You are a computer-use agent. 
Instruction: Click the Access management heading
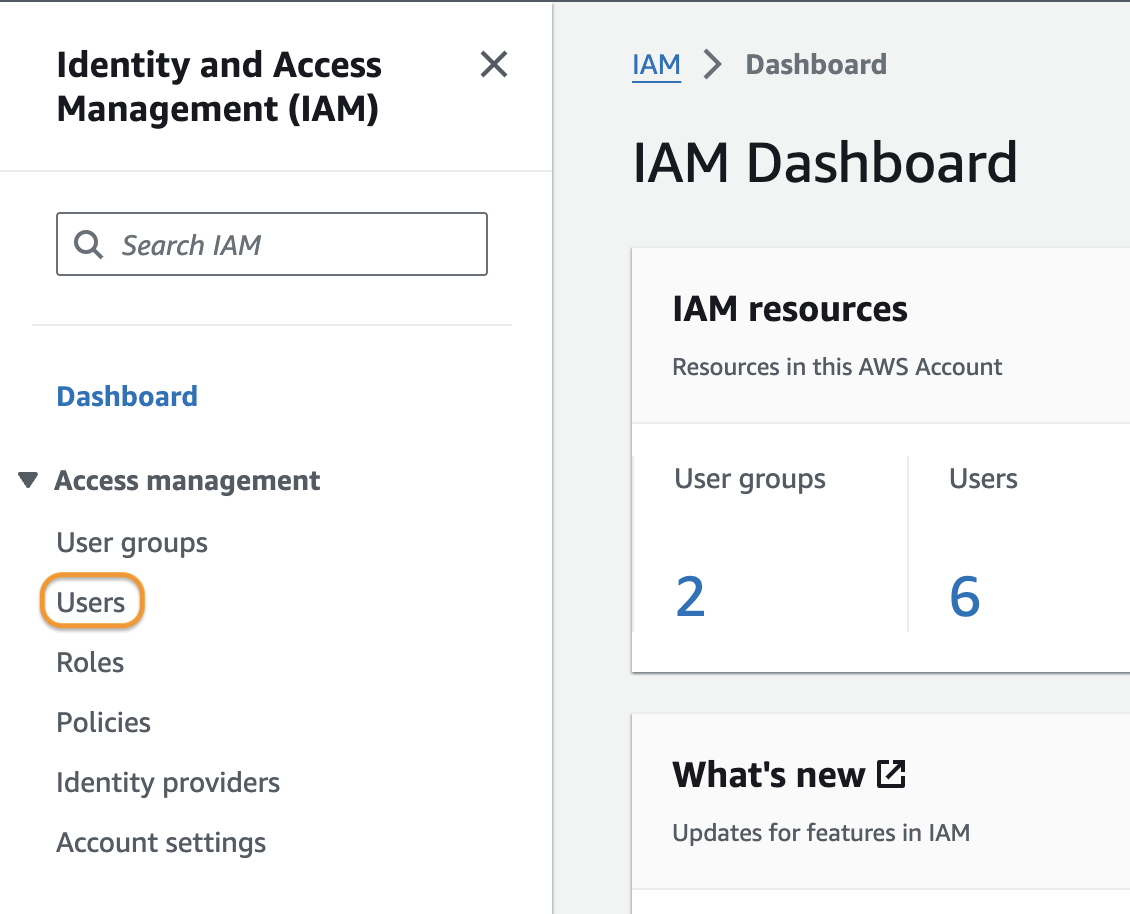188,481
